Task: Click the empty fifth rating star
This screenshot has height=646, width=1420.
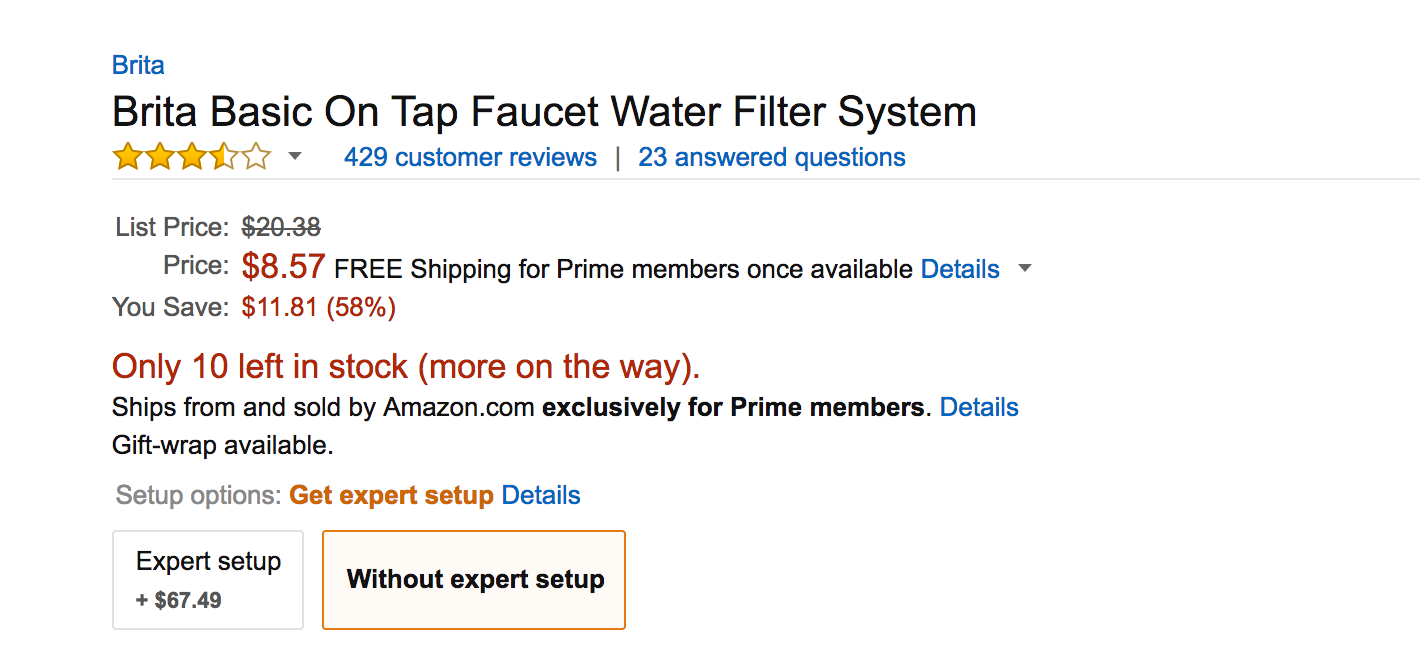Action: (x=256, y=157)
